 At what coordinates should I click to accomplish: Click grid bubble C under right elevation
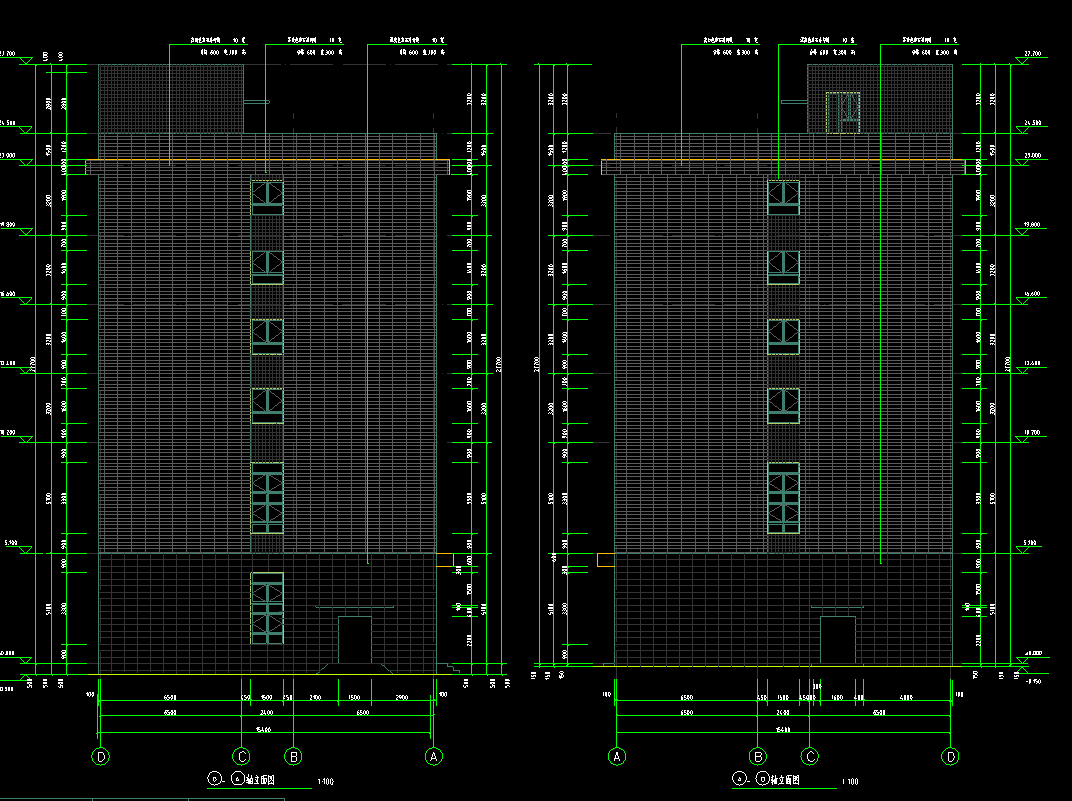click(x=811, y=756)
